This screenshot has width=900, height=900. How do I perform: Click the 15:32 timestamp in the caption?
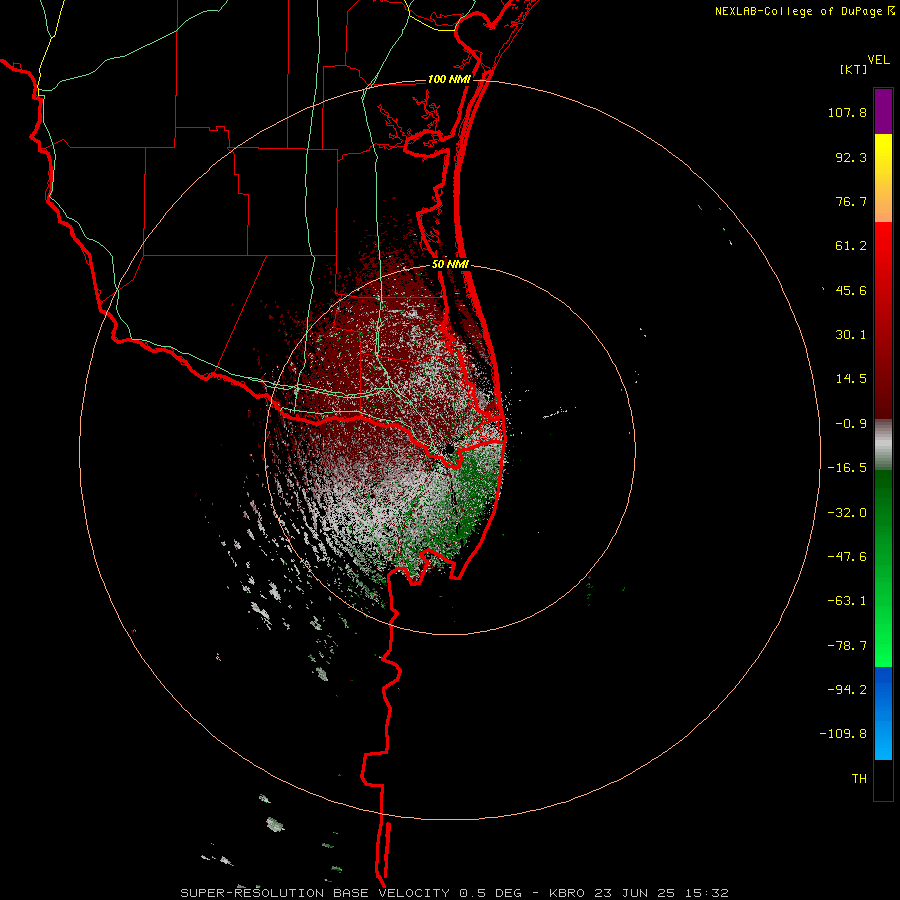[x=709, y=893]
